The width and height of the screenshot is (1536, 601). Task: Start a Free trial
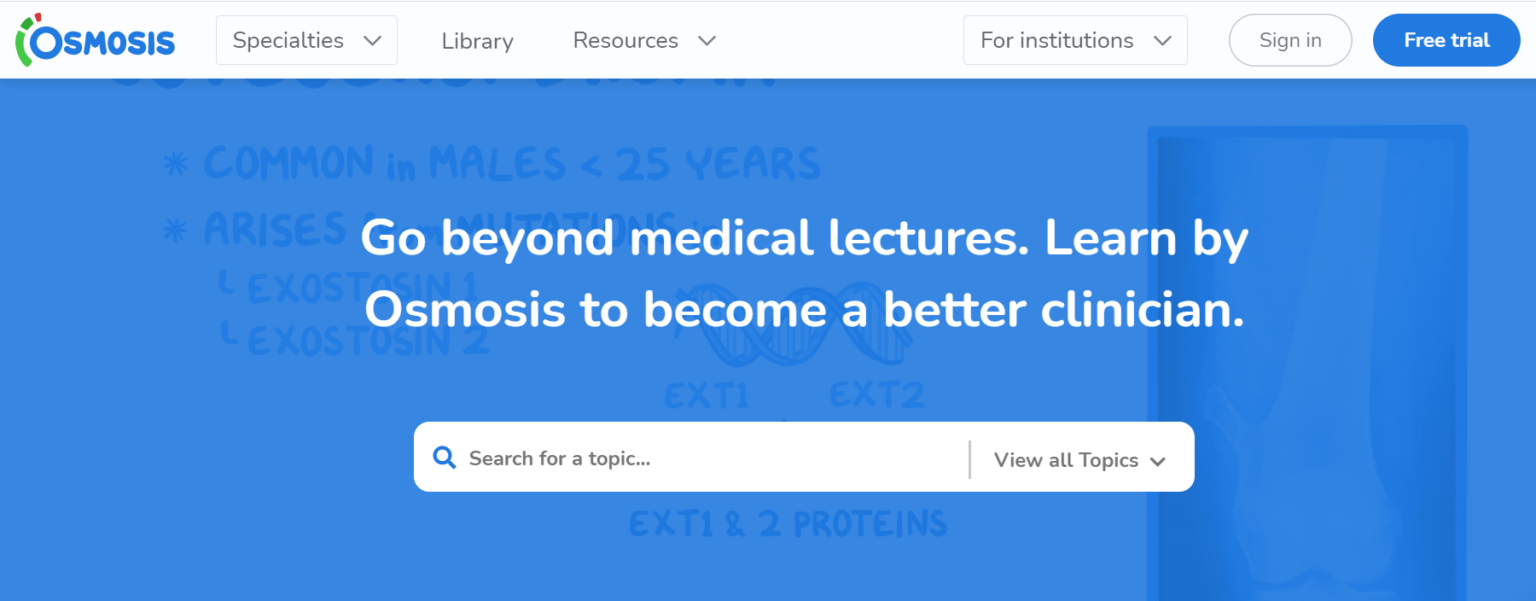1446,41
